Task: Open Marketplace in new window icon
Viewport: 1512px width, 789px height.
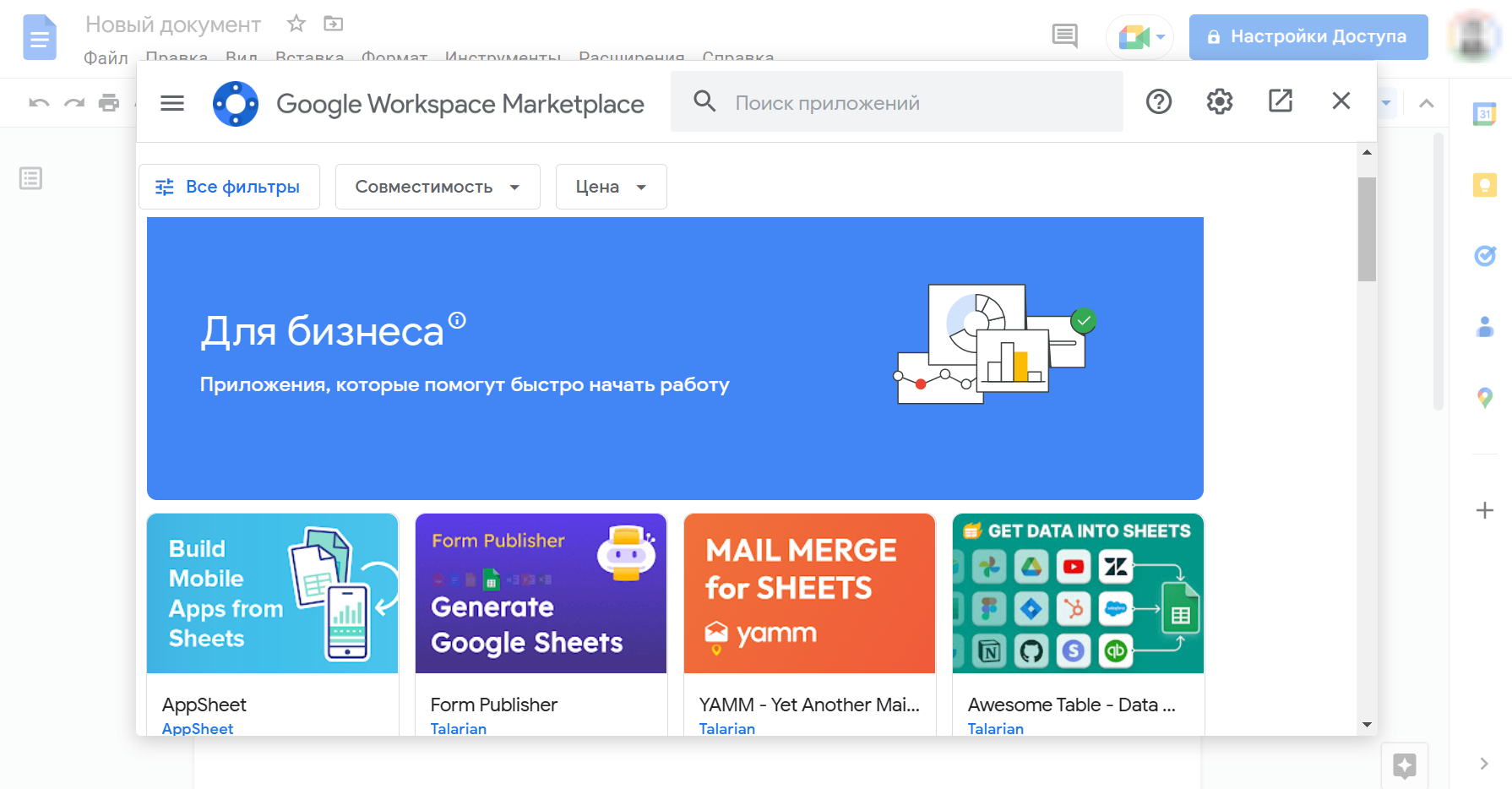Action: pyautogui.click(x=1281, y=101)
